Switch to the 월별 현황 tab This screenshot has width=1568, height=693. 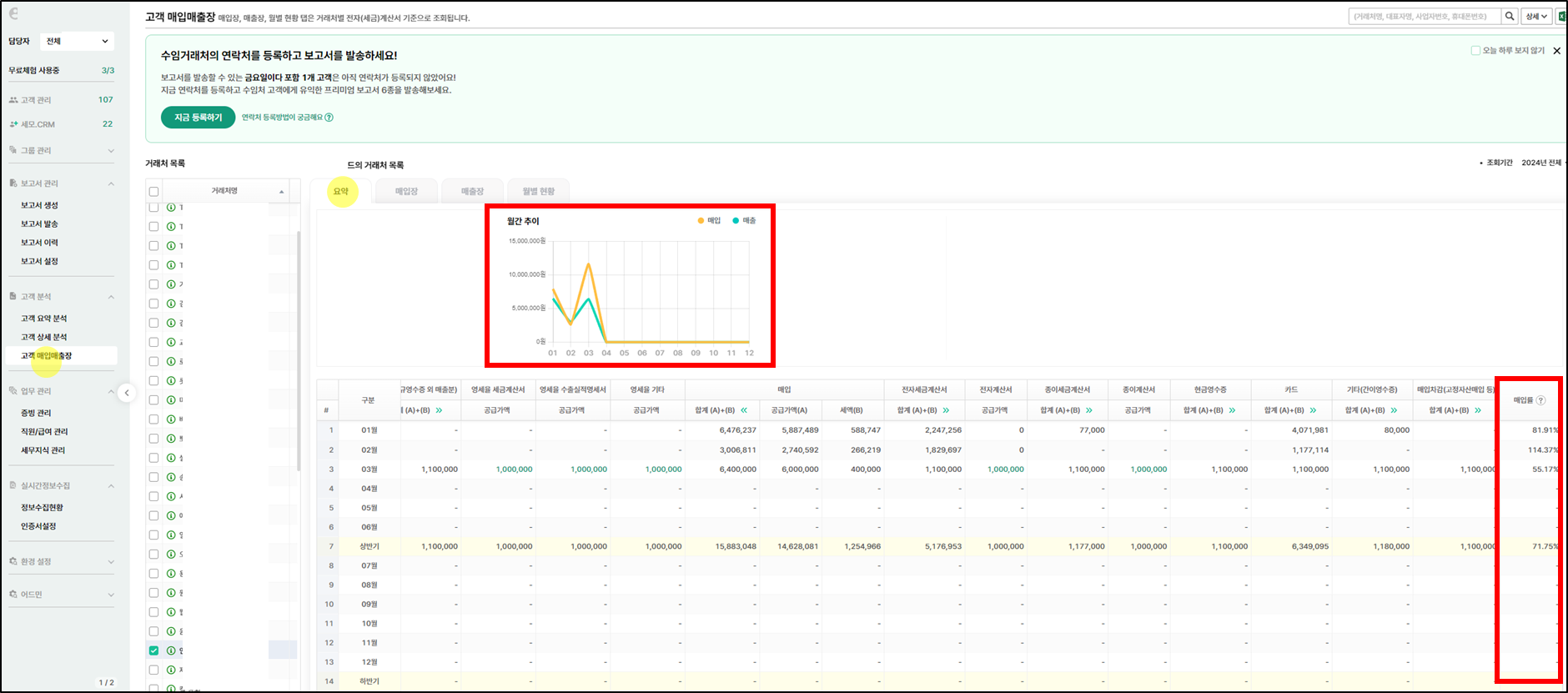click(538, 192)
